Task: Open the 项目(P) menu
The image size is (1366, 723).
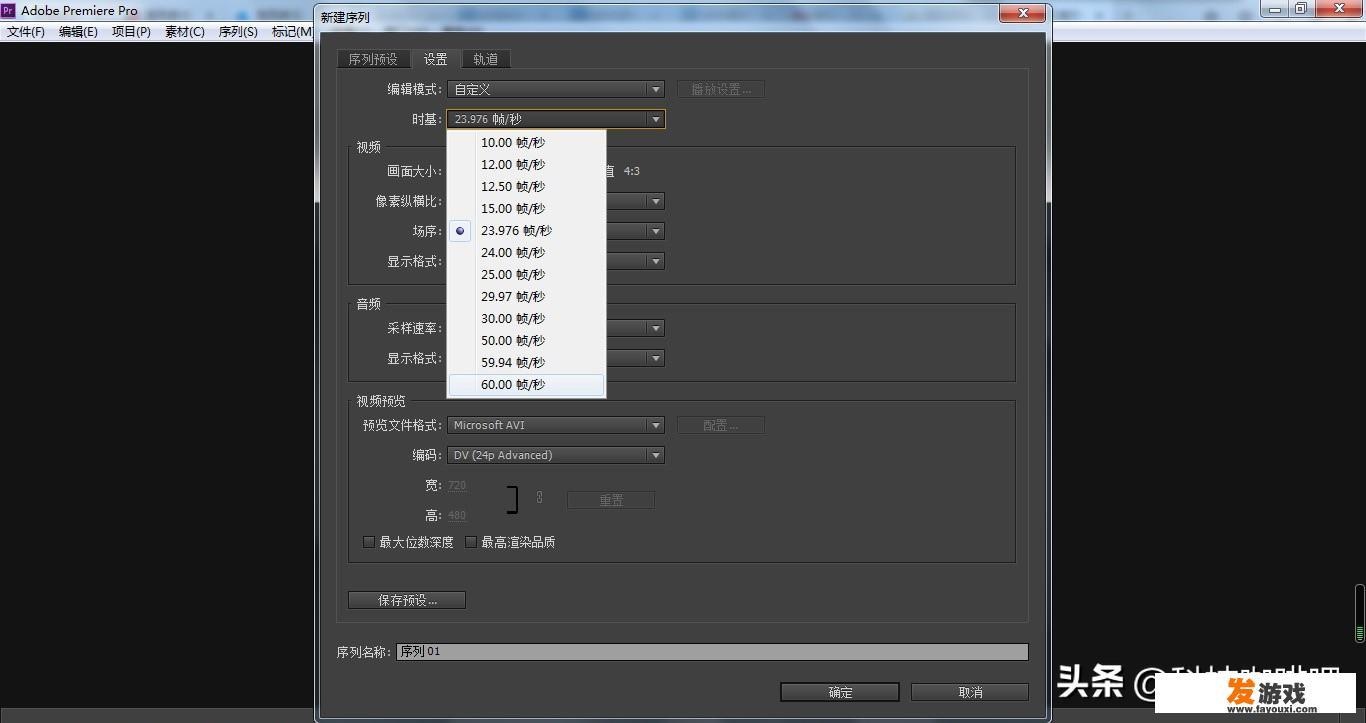Action: 131,32
